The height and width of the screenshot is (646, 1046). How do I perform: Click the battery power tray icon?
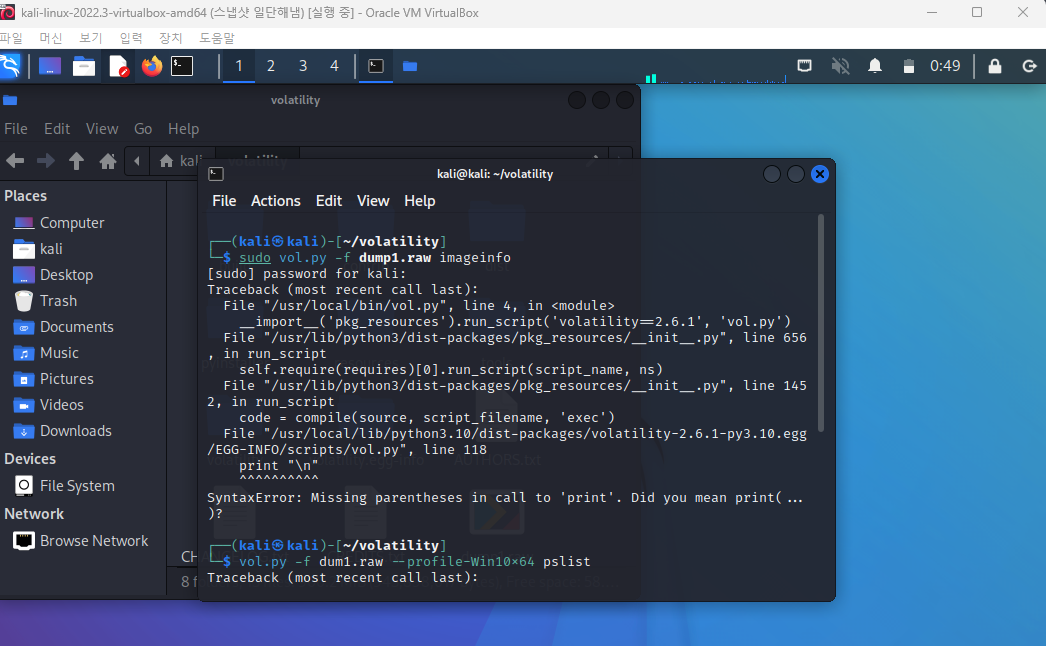coord(909,66)
